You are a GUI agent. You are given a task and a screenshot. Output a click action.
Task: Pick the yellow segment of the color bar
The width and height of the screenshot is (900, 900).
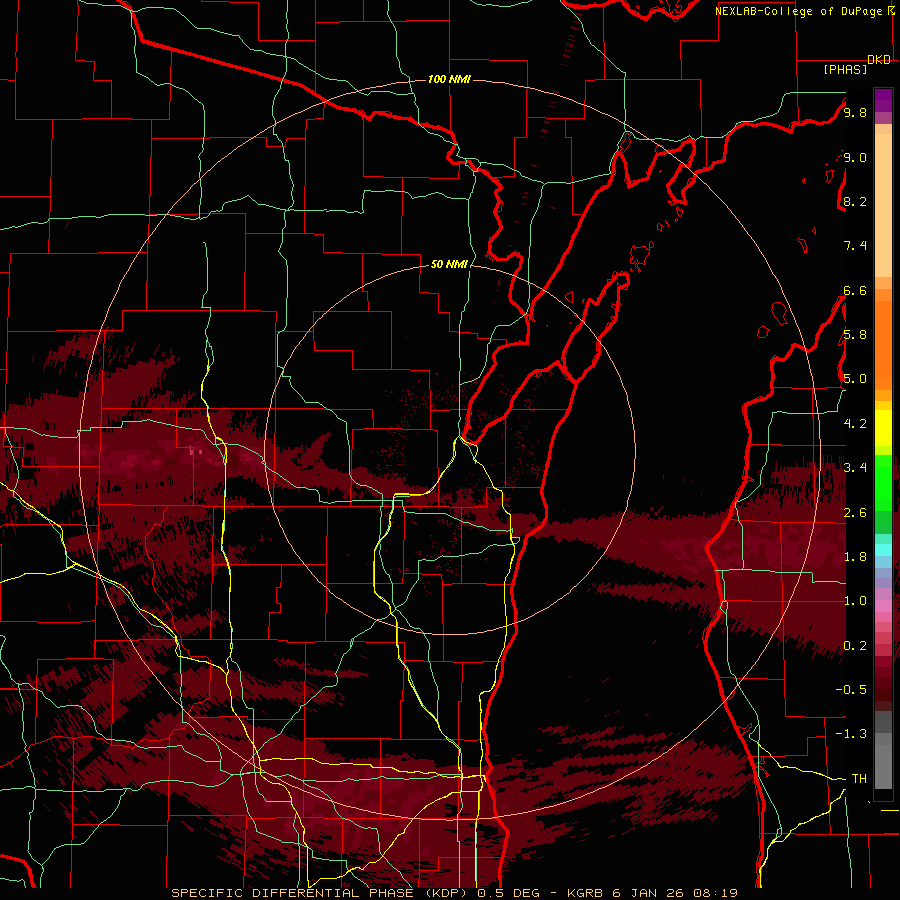click(883, 428)
